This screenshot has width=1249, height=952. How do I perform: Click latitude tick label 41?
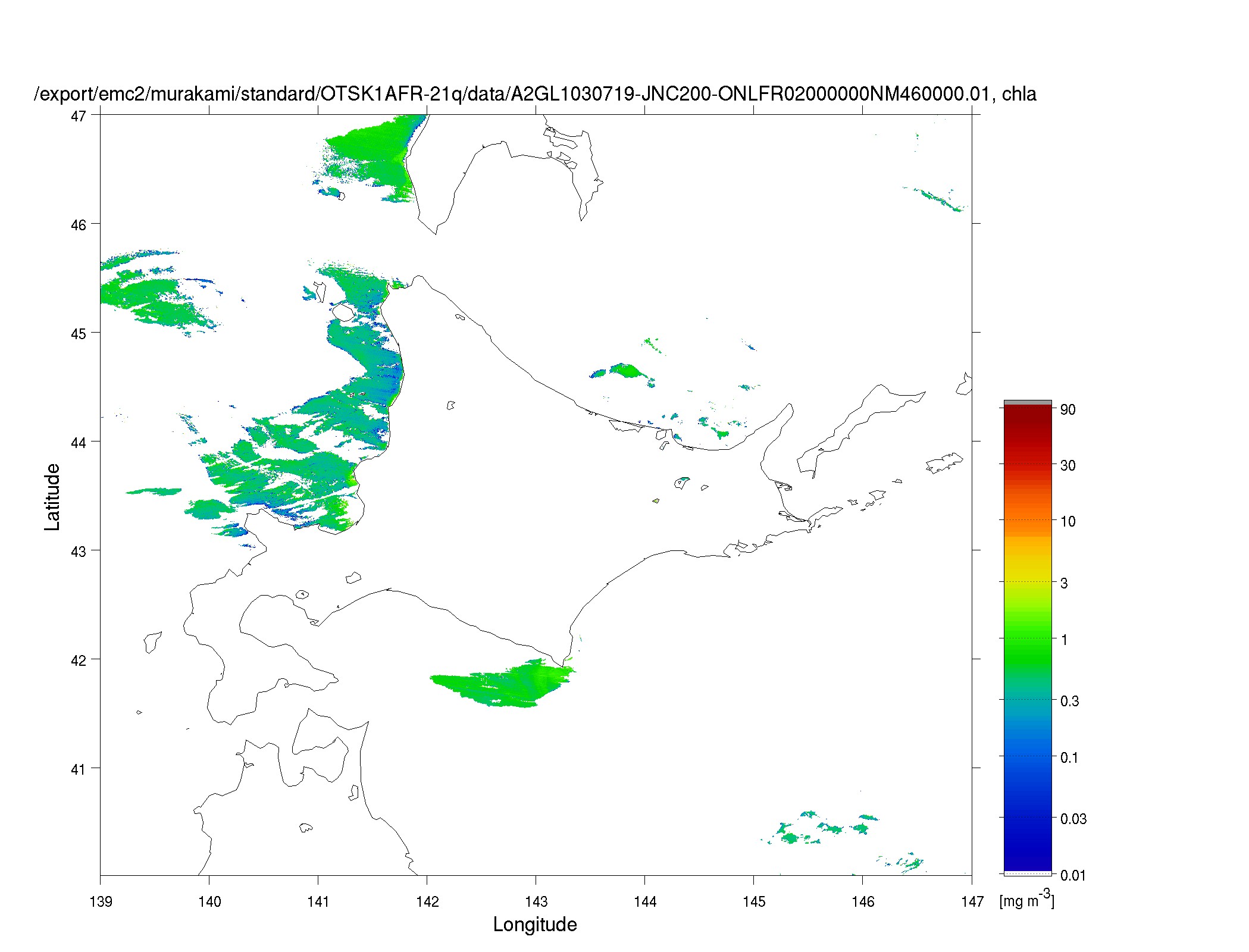78,769
